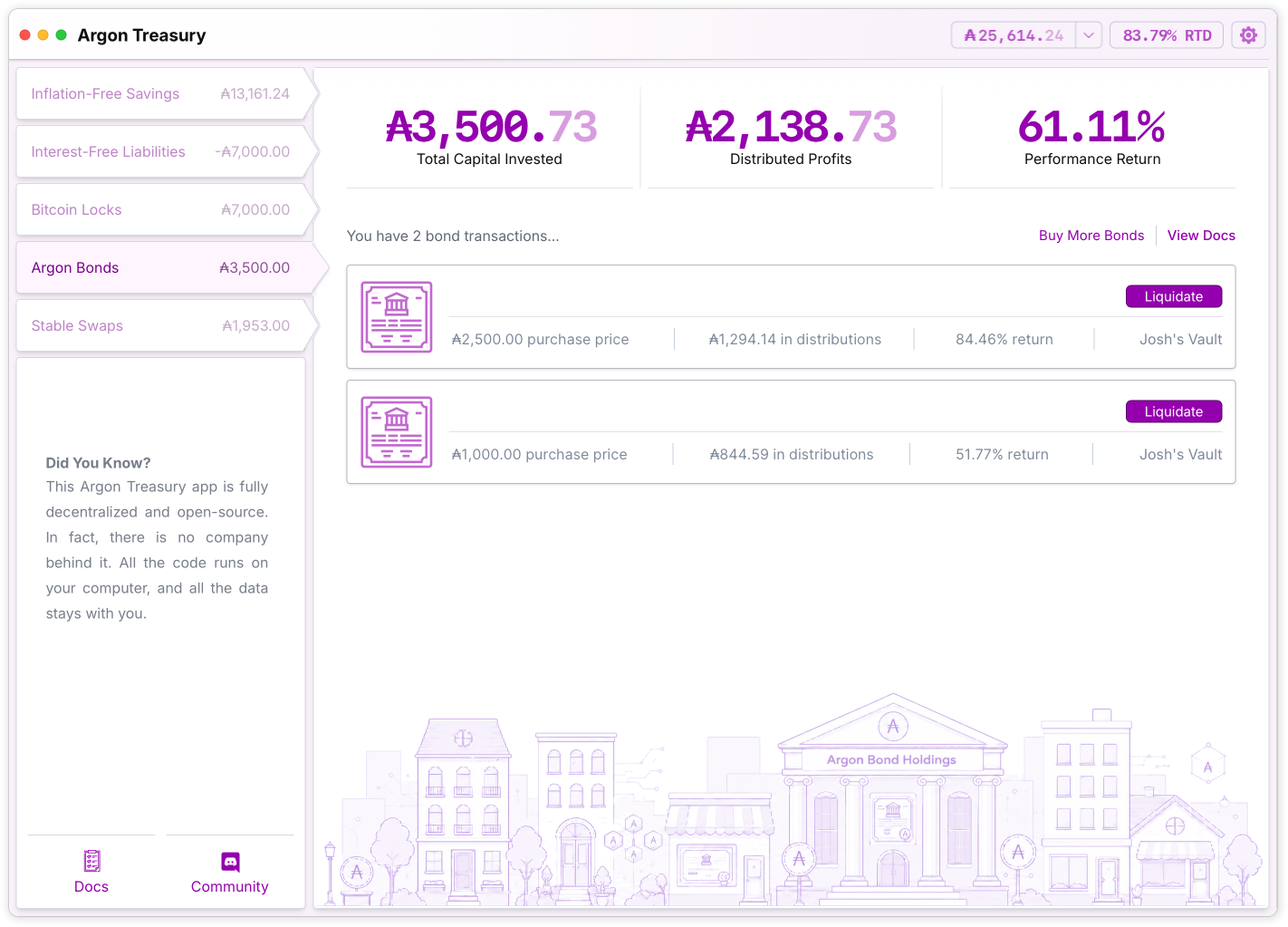Go to the Stable Swaps tab

[x=161, y=325]
